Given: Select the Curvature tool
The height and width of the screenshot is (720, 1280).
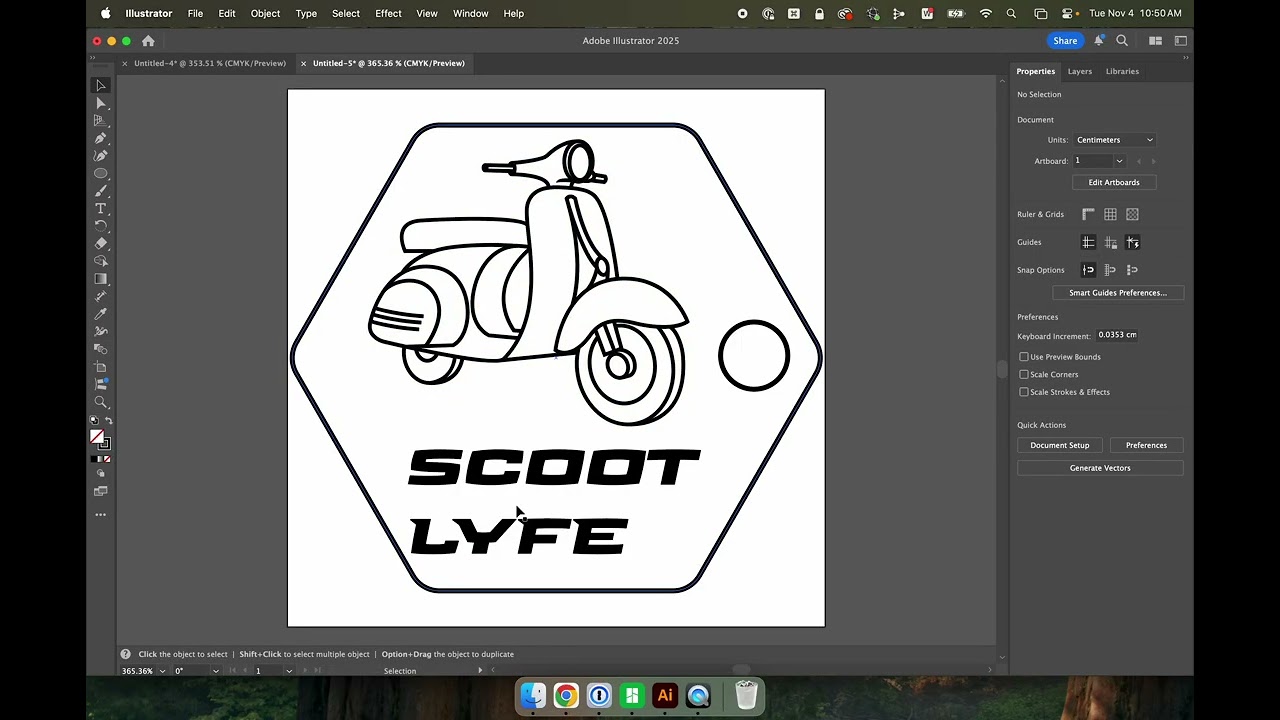Looking at the screenshot, I should point(101,155).
